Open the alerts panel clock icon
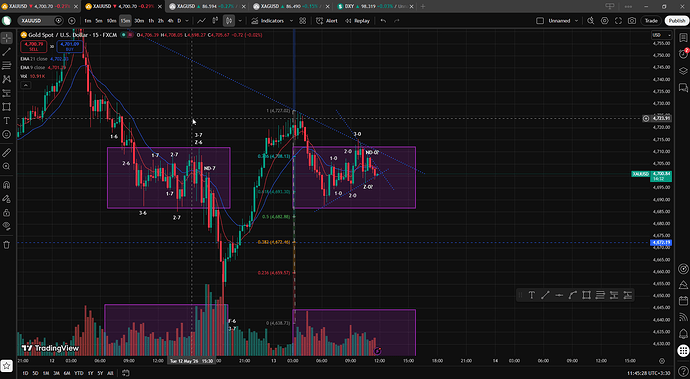The image size is (690, 379). 683,54
